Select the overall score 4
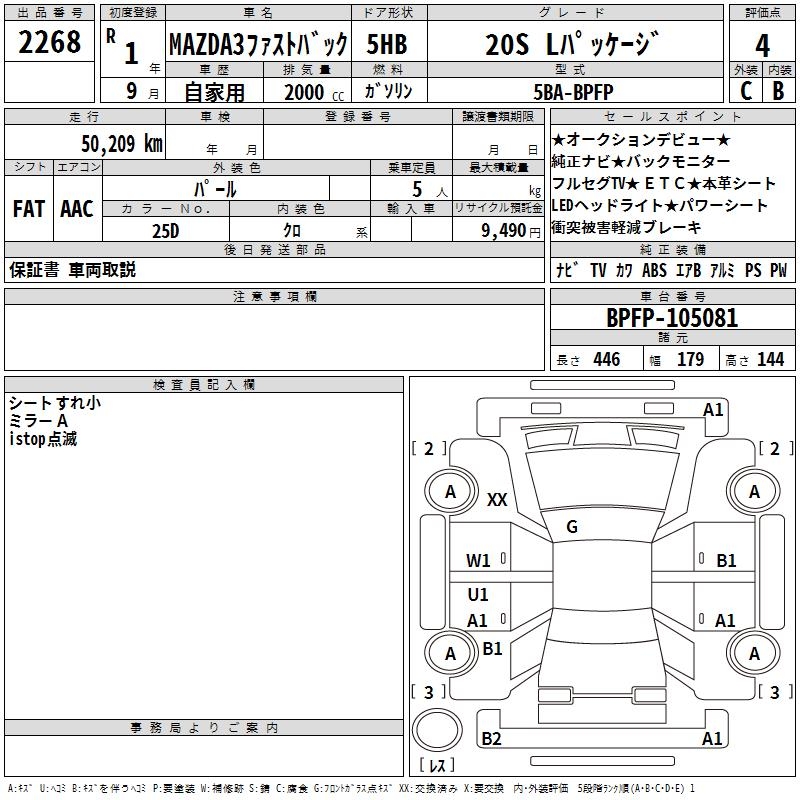Image resolution: width=800 pixels, height=800 pixels. click(x=762, y=45)
